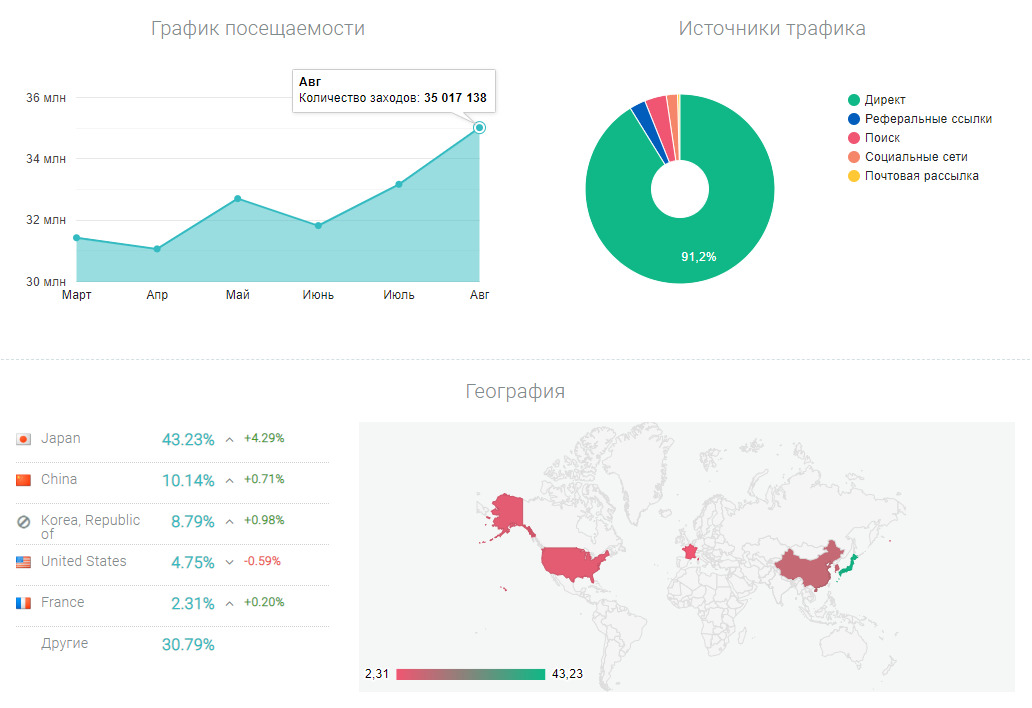Click the Japan flag icon

click(x=24, y=439)
